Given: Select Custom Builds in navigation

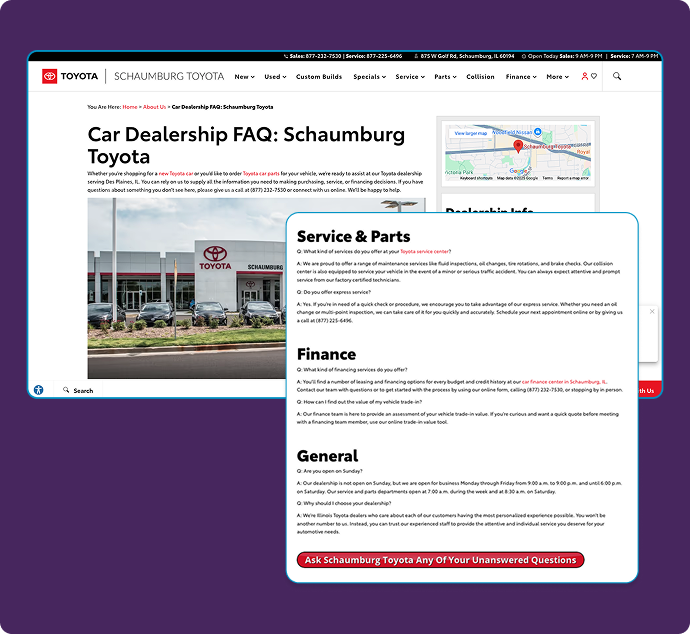Looking at the screenshot, I should click(x=319, y=77).
